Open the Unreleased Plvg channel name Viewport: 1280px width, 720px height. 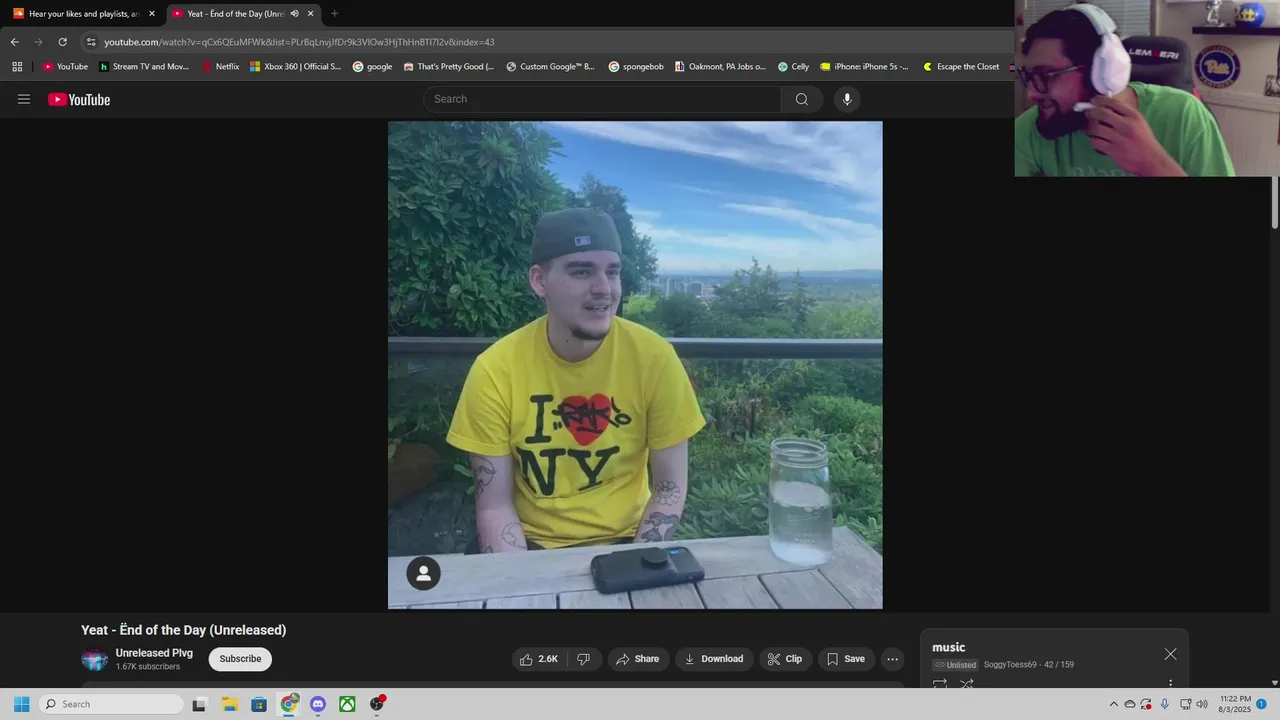[x=154, y=653]
